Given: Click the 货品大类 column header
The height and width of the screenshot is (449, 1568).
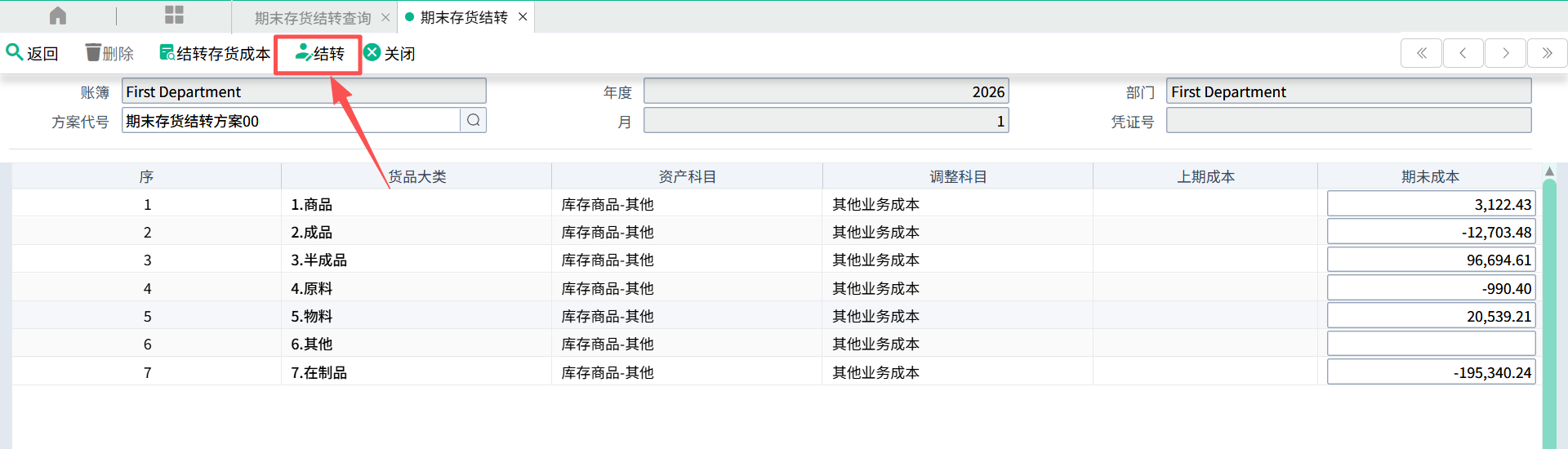Looking at the screenshot, I should point(416,176).
